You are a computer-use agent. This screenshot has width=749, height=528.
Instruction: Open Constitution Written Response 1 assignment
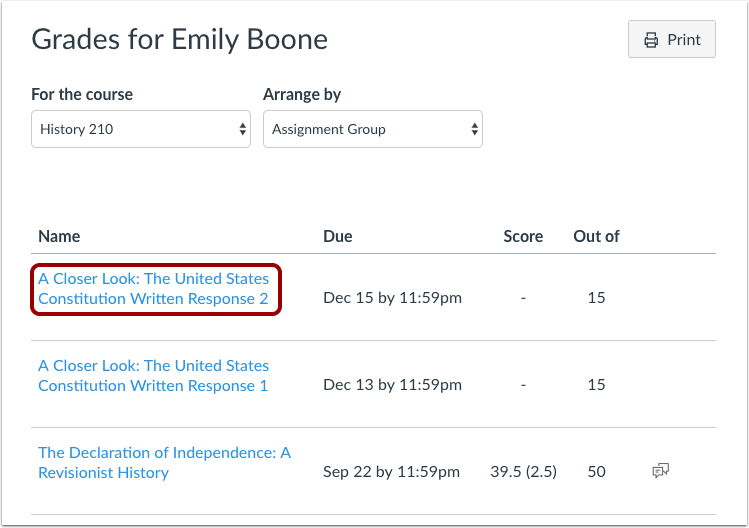[x=154, y=376]
